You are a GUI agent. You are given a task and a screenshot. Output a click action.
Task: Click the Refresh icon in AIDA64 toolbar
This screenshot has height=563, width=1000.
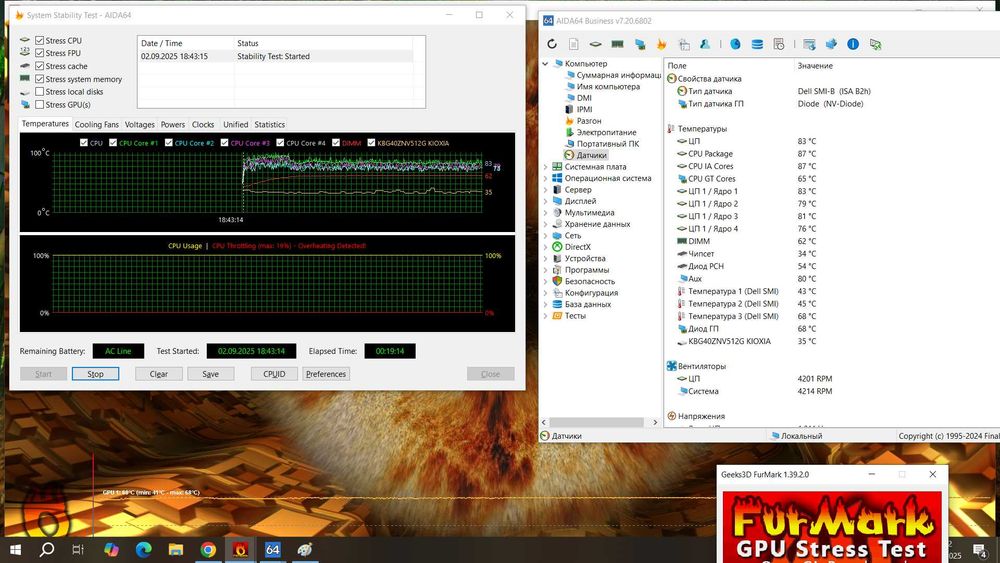[552, 44]
